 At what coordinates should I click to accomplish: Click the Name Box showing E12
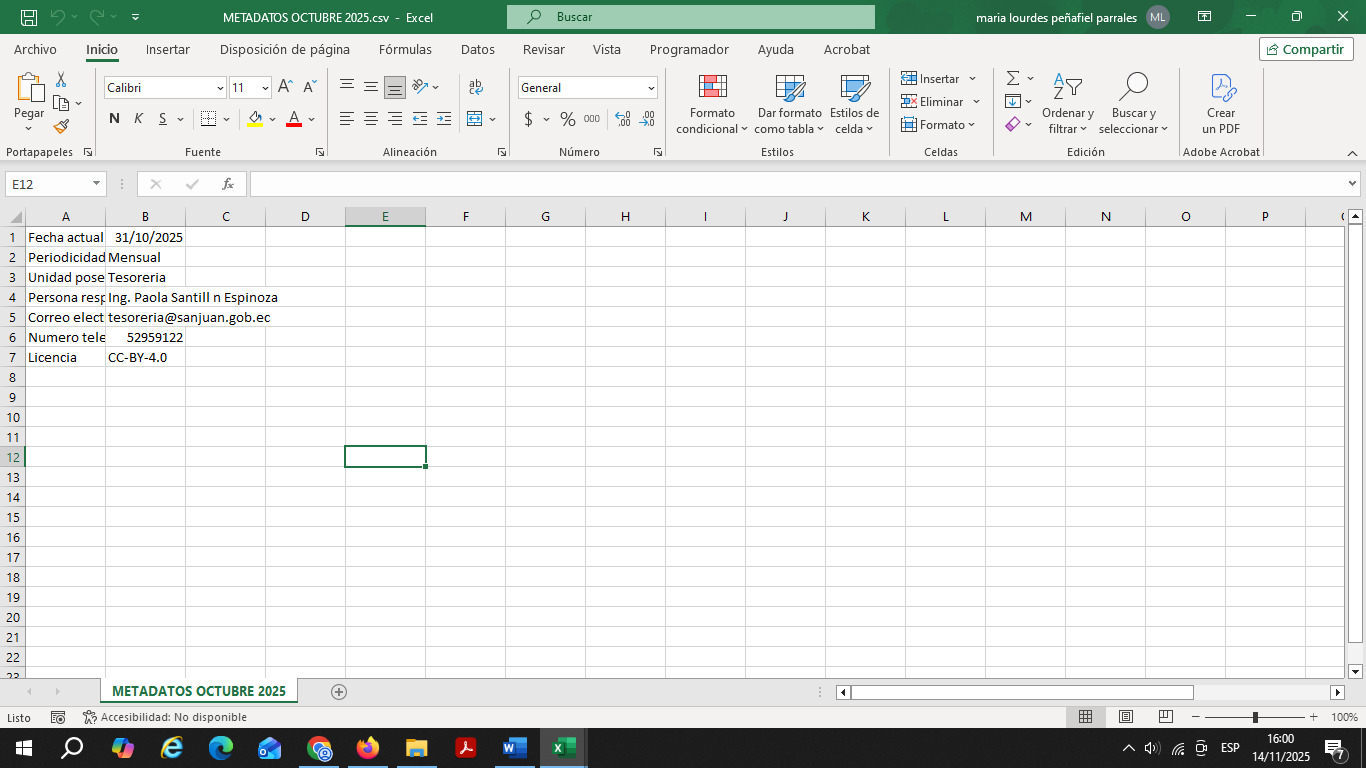click(48, 184)
